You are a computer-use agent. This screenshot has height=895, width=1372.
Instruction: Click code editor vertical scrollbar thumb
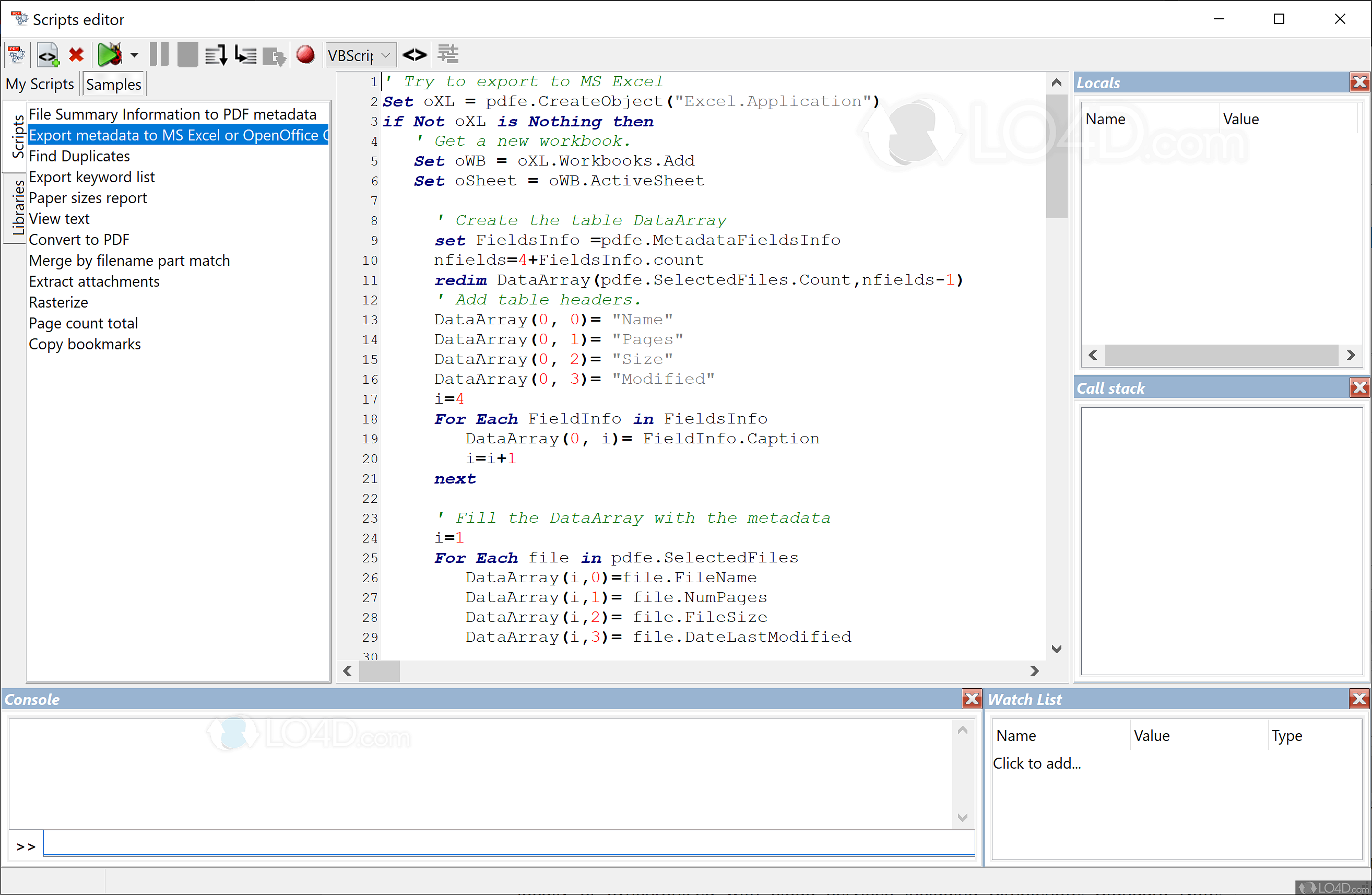[1056, 156]
